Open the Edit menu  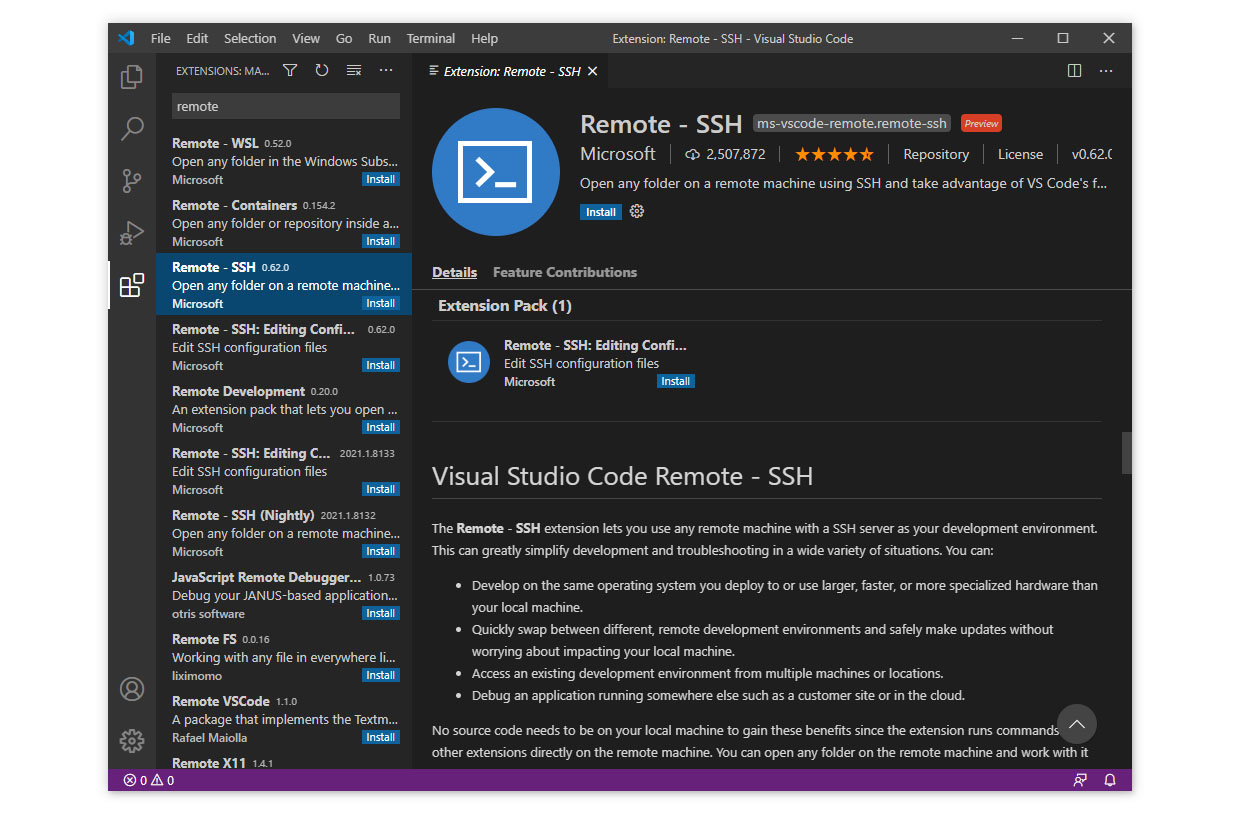[x=198, y=39]
